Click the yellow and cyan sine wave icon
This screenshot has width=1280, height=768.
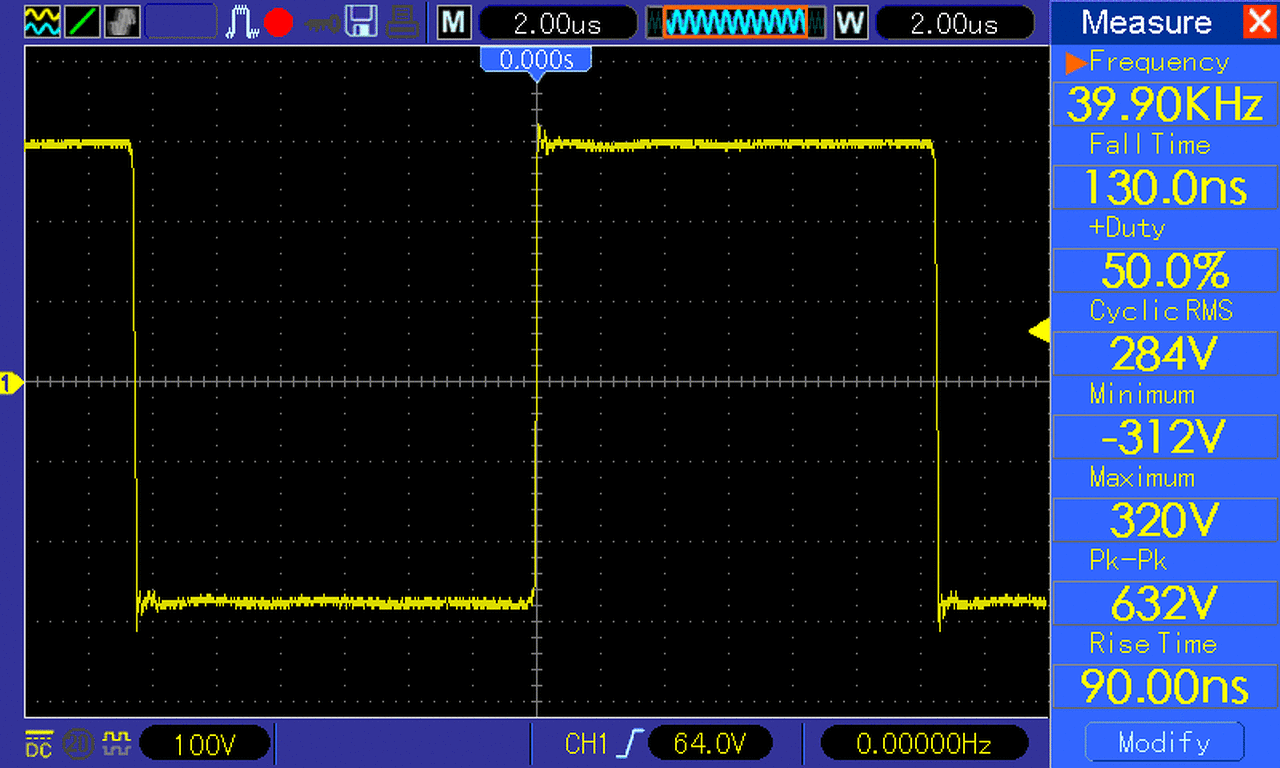(x=42, y=21)
